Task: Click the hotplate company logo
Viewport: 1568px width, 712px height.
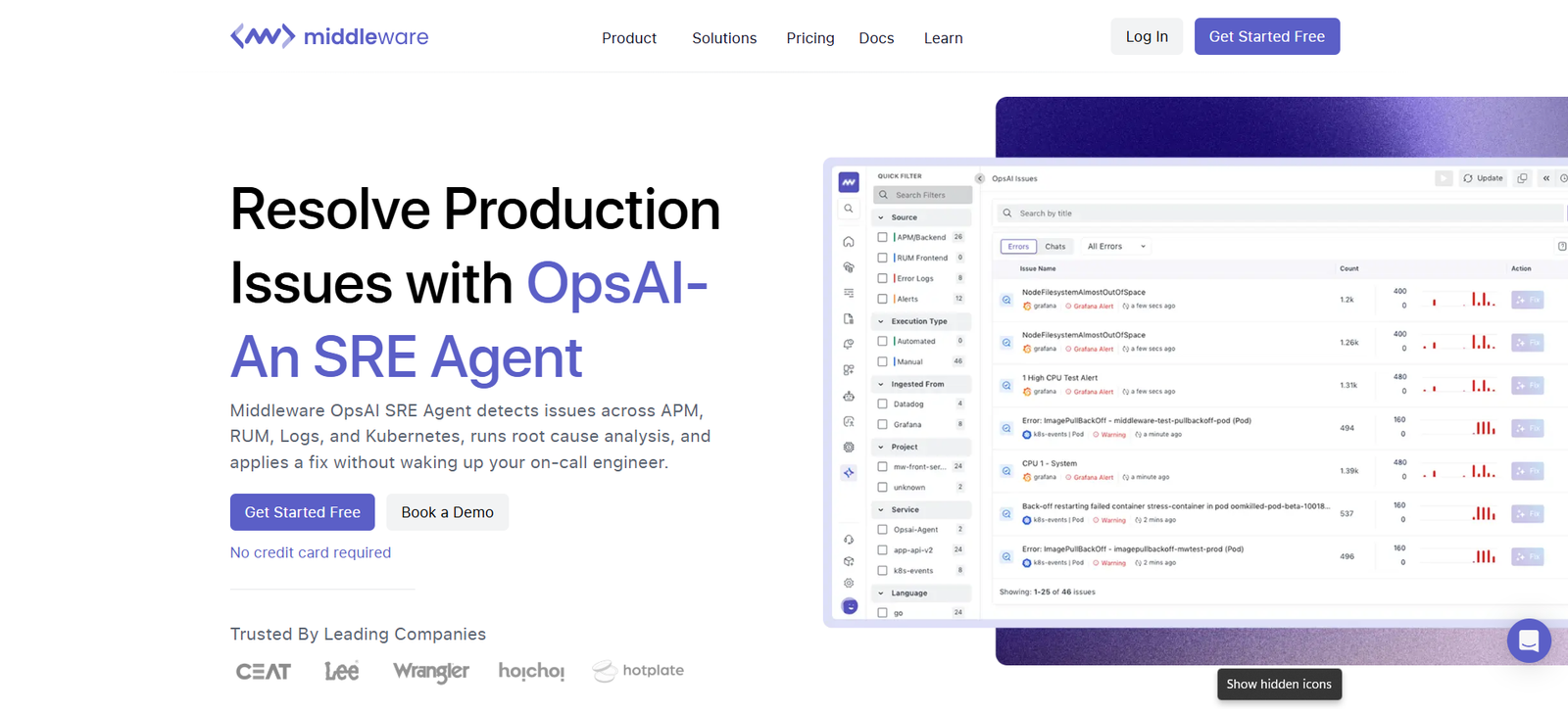Action: [x=638, y=671]
